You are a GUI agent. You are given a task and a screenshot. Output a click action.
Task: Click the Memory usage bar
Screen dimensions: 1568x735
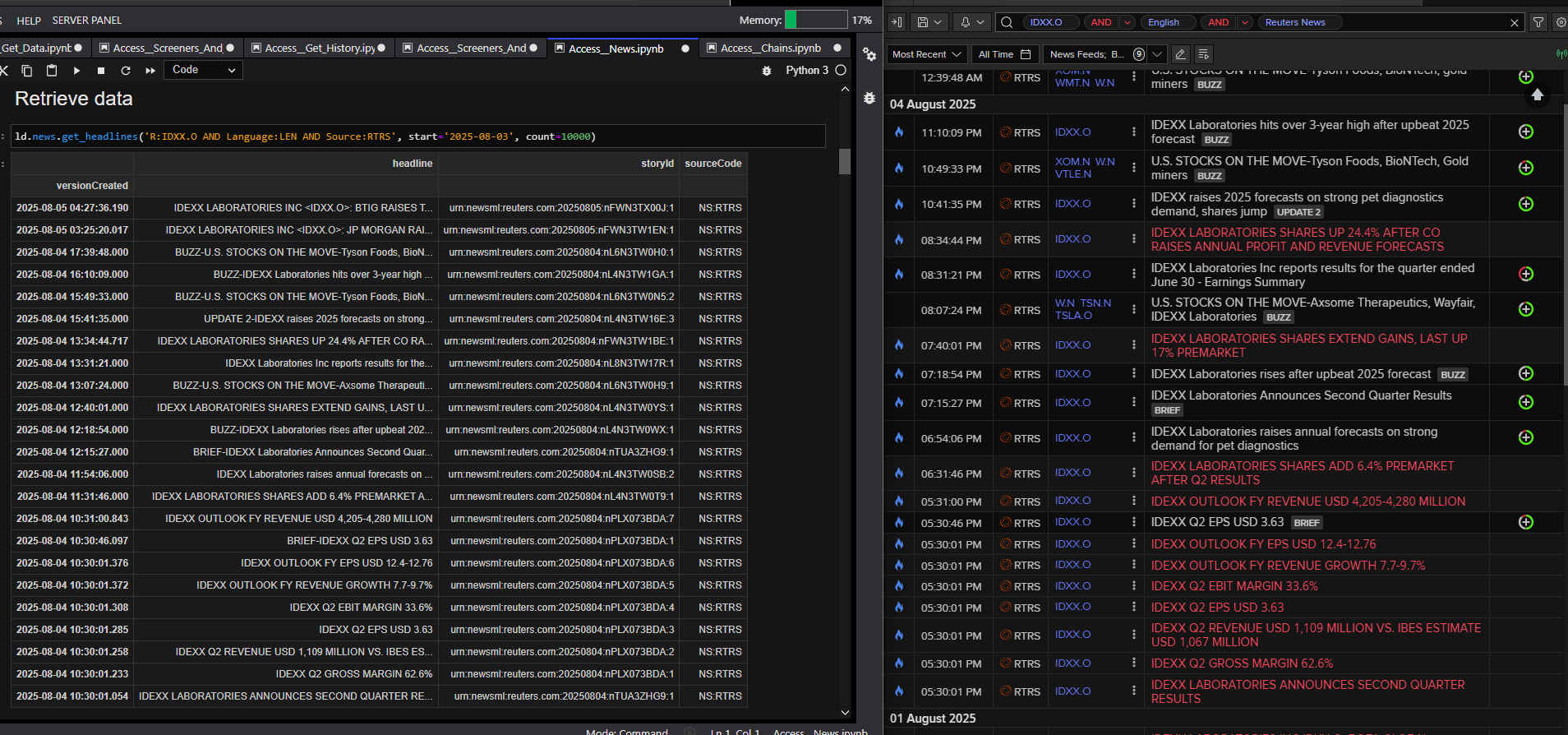815,20
